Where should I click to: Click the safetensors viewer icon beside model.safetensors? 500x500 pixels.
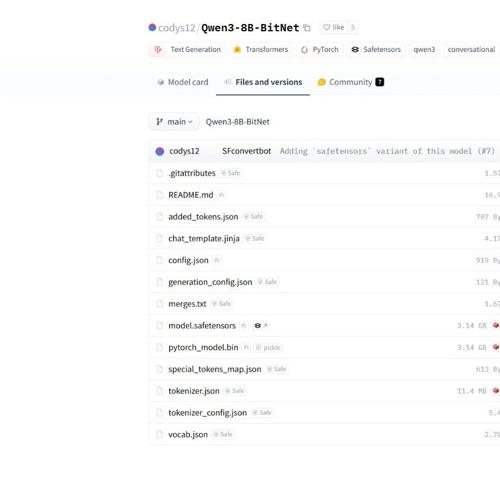tap(261, 326)
